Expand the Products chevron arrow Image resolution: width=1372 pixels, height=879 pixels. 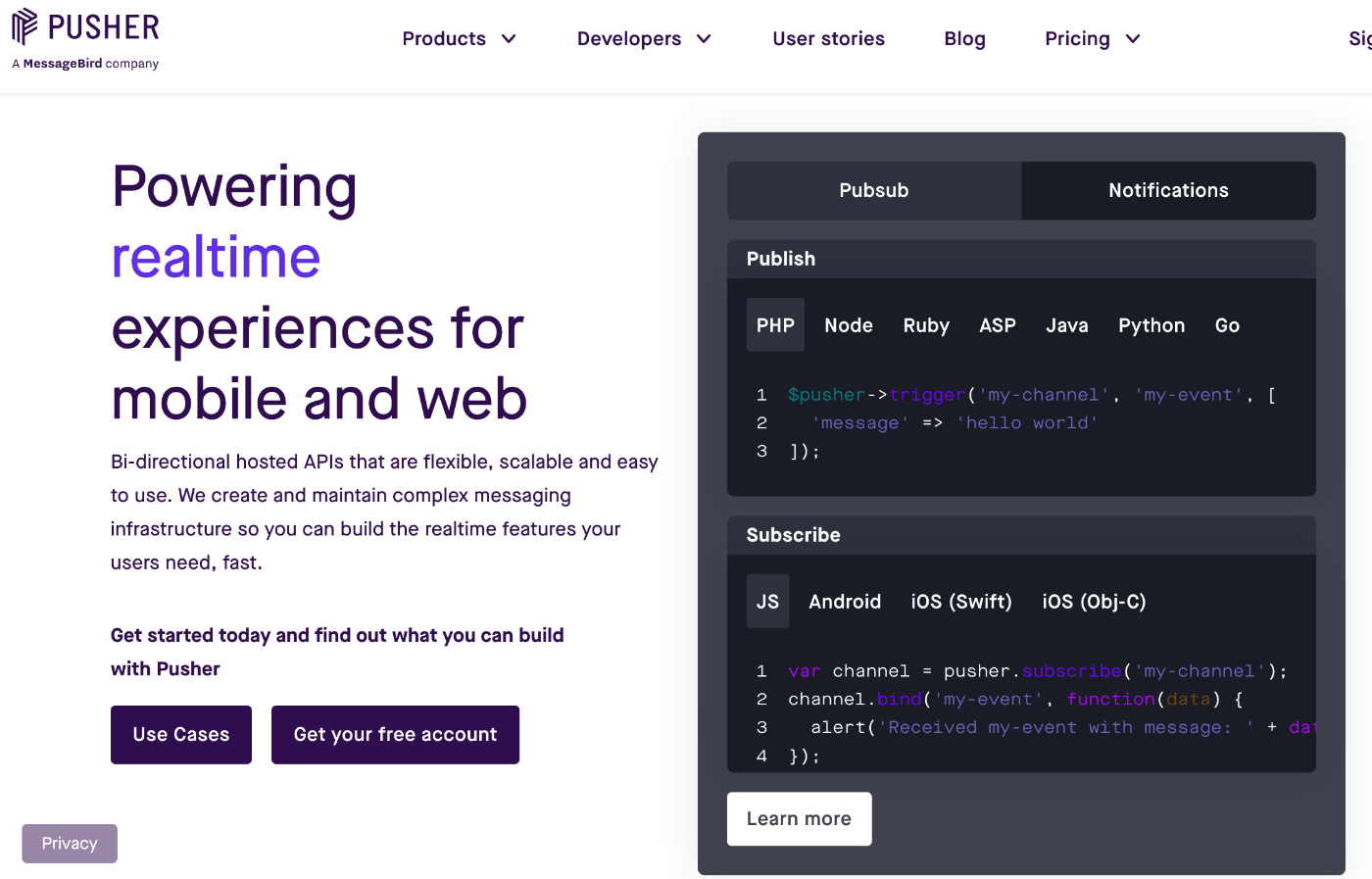coord(509,39)
